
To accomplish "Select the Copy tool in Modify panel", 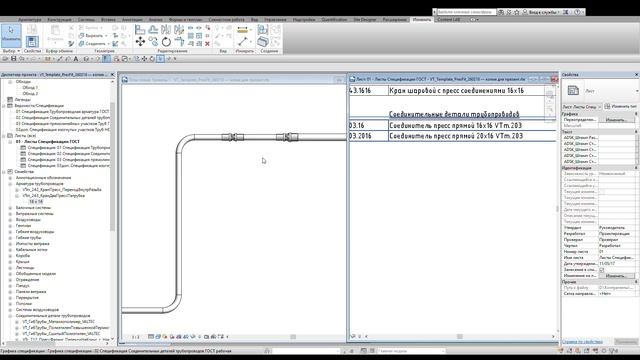I will point(153,41).
